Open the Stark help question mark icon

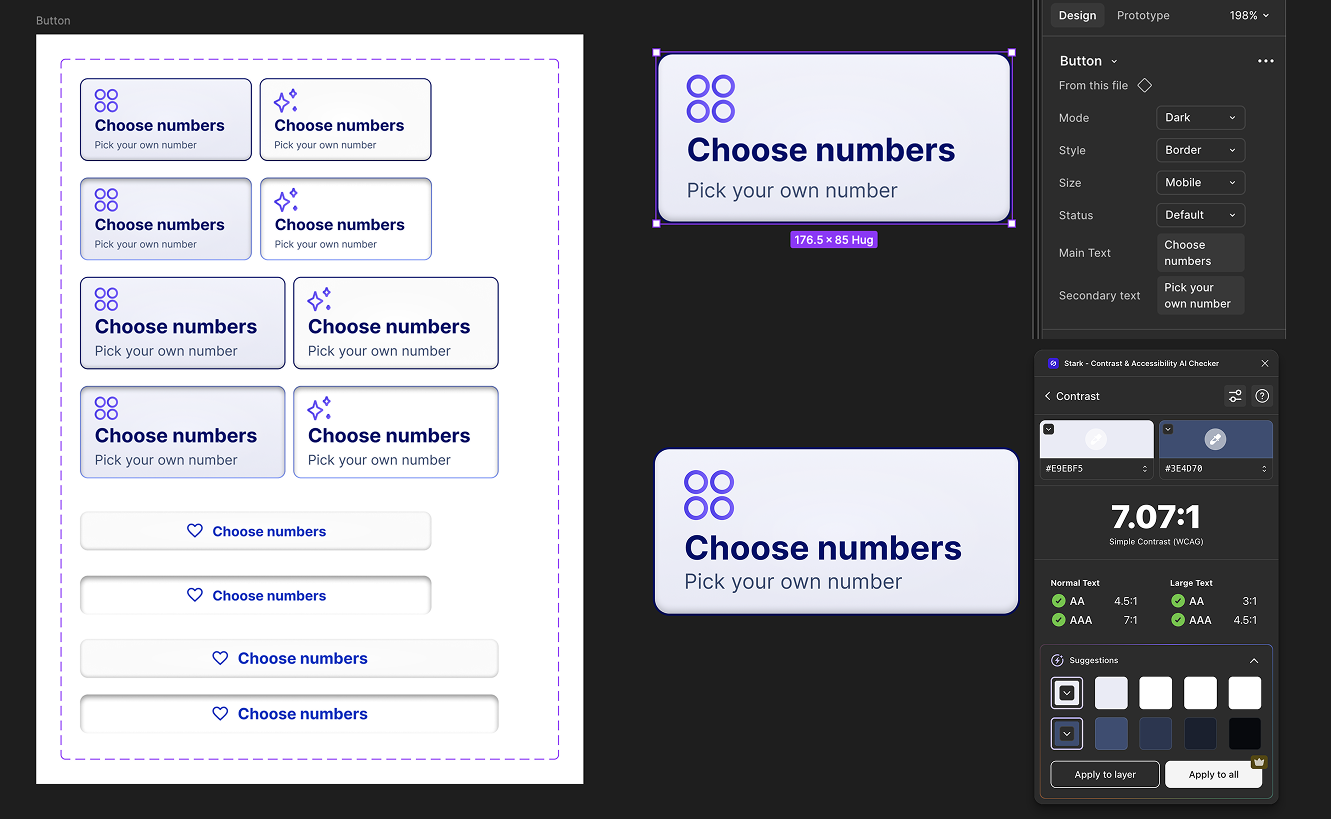pos(1262,396)
